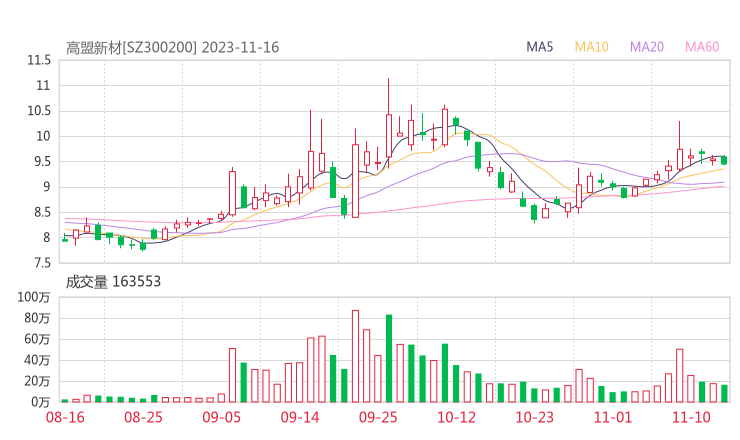Click the 7.5 price axis label
Screen dimensions: 740x440
pos(41,263)
